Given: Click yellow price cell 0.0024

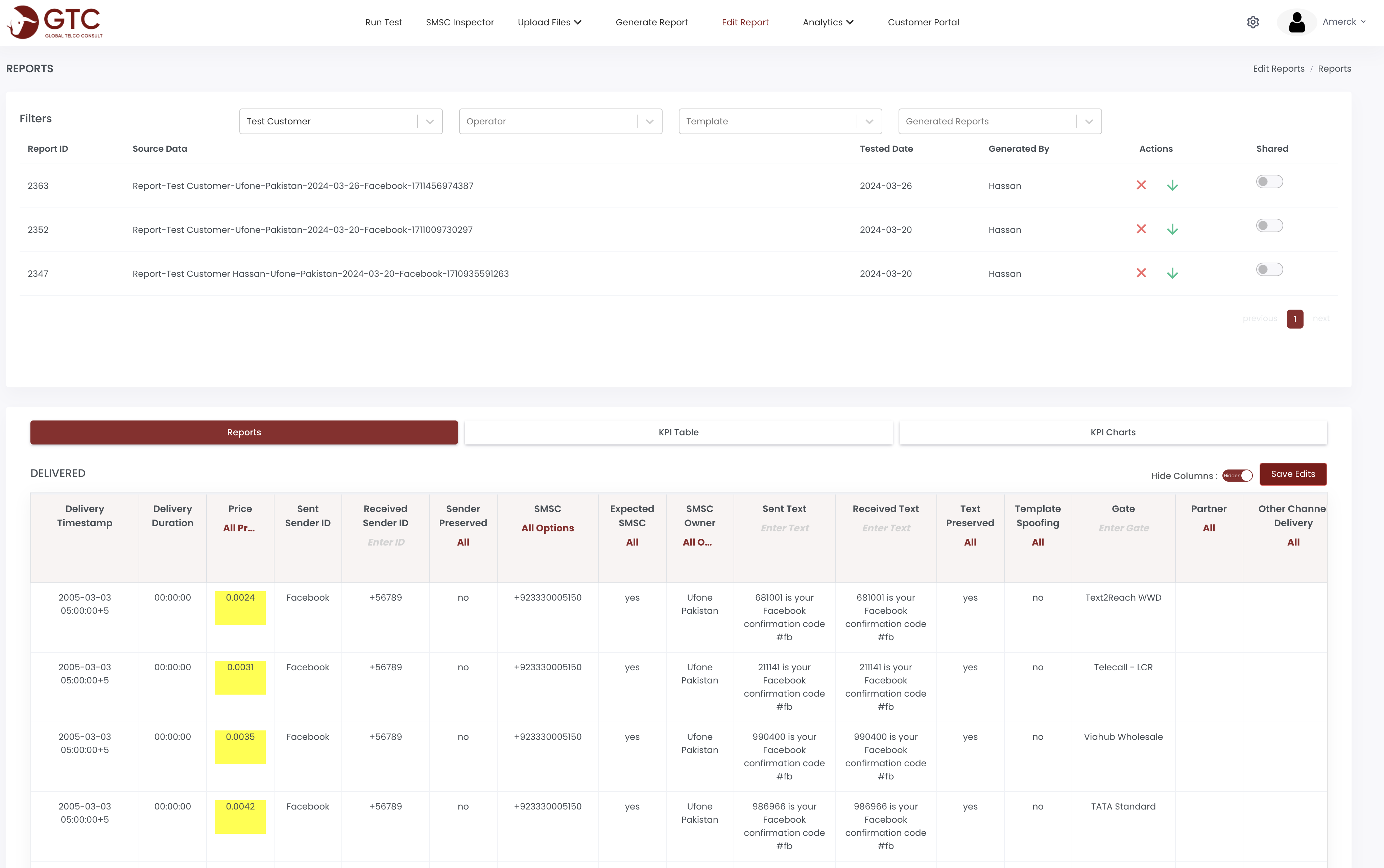Looking at the screenshot, I should [240, 607].
